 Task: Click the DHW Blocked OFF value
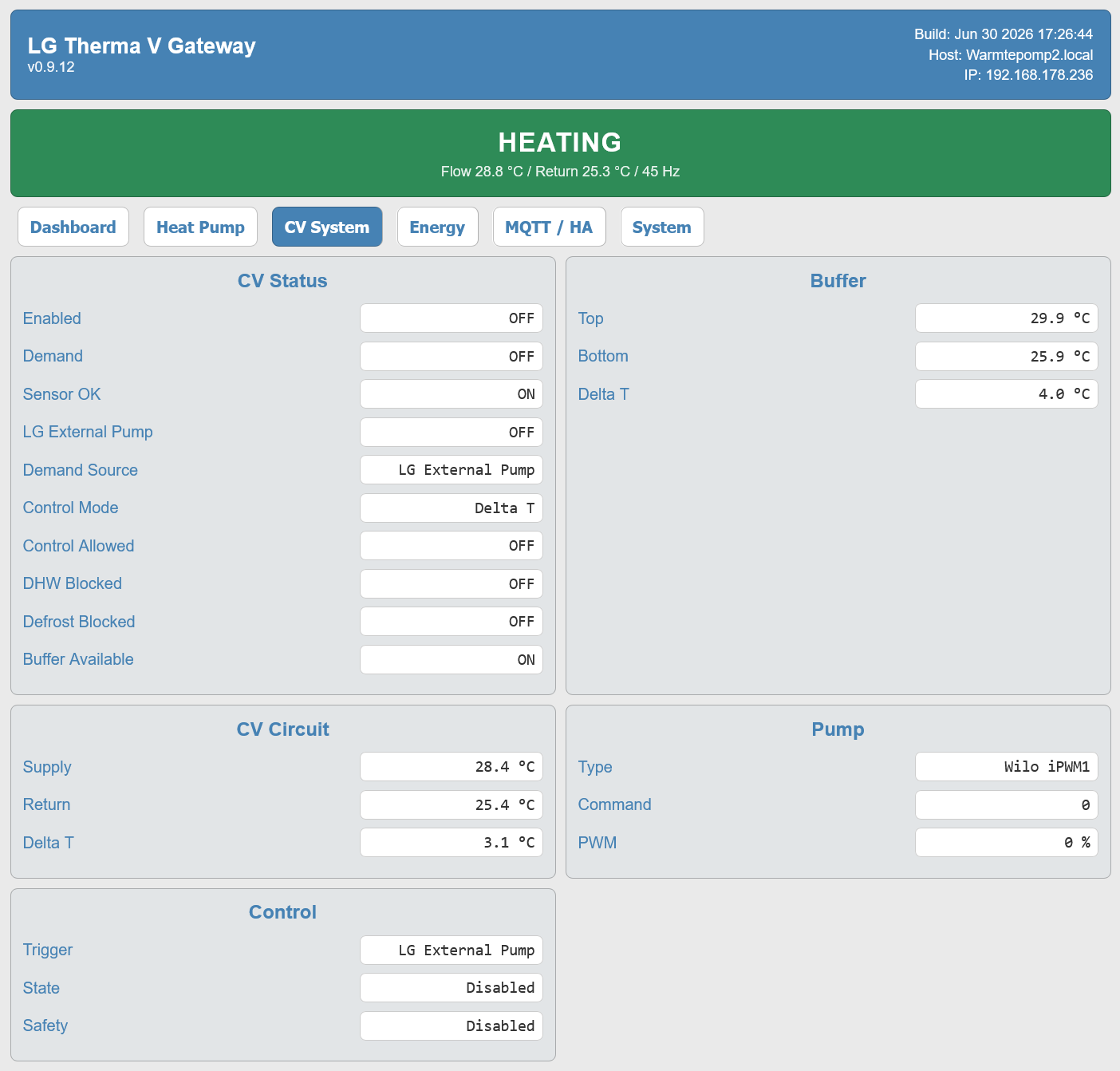coord(452,583)
